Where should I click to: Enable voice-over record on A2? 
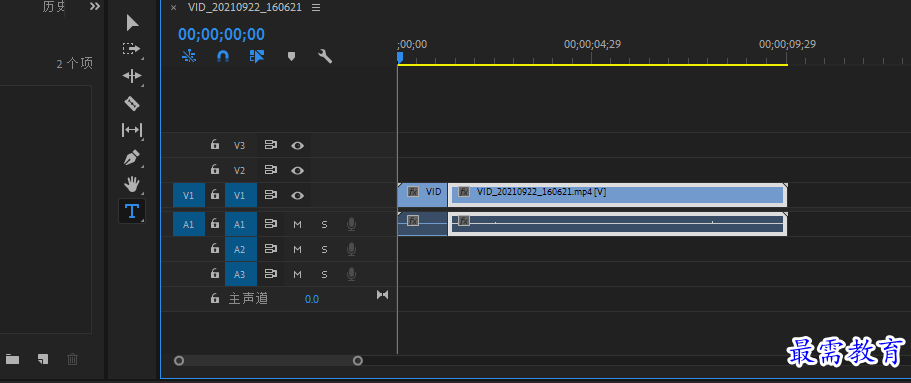[x=351, y=249]
